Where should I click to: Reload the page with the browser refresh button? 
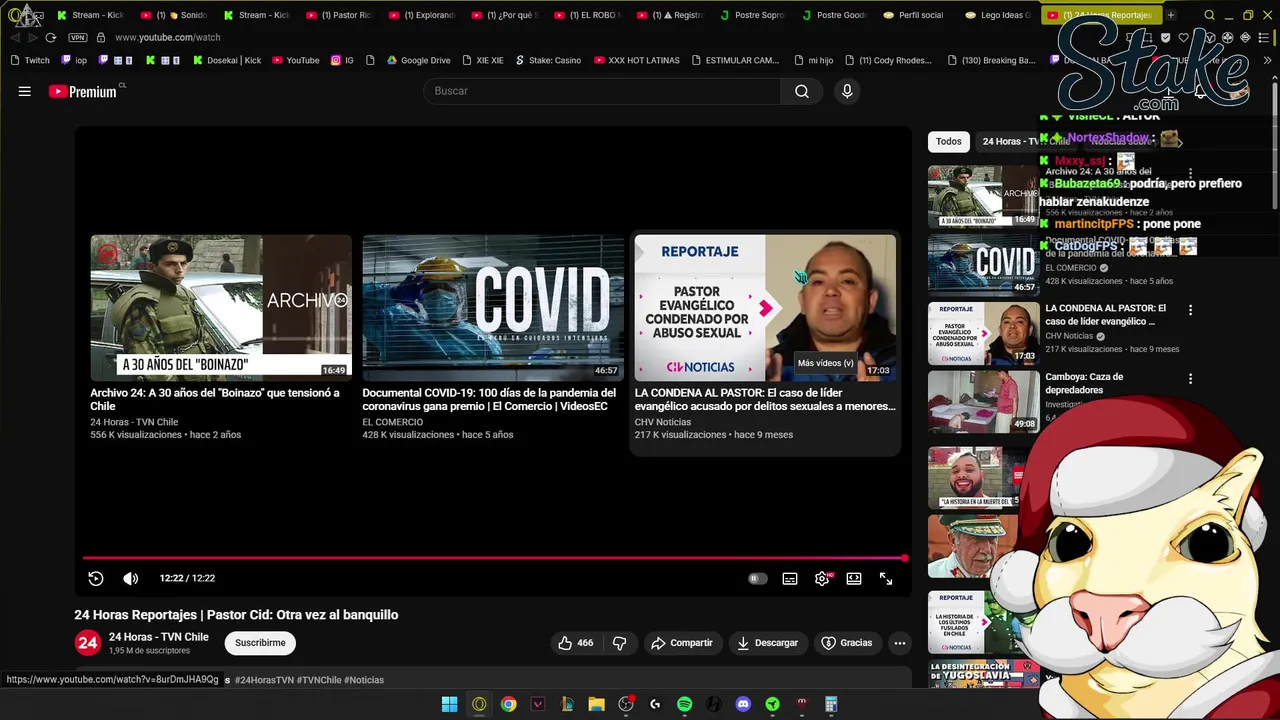coord(50,37)
